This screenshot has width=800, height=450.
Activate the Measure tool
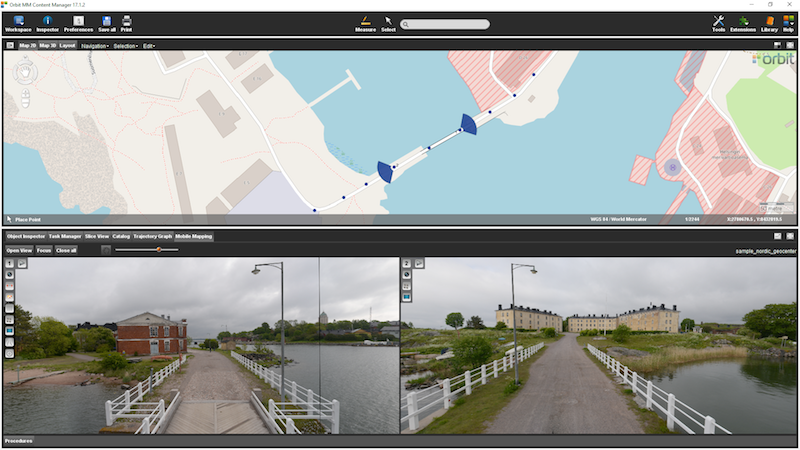[365, 21]
